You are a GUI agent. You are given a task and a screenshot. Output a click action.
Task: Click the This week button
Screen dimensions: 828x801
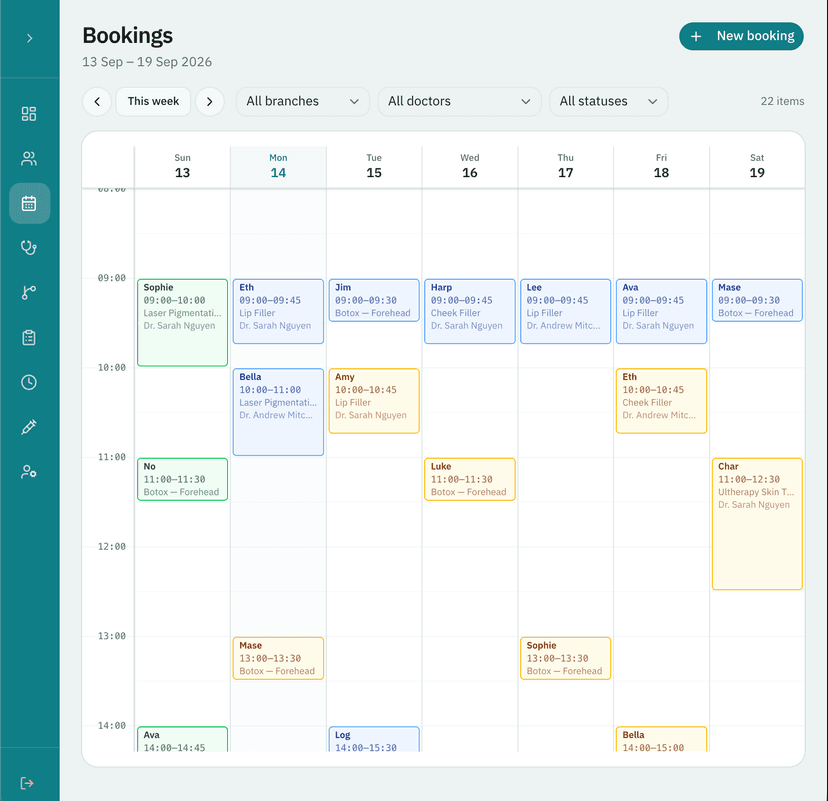(153, 101)
